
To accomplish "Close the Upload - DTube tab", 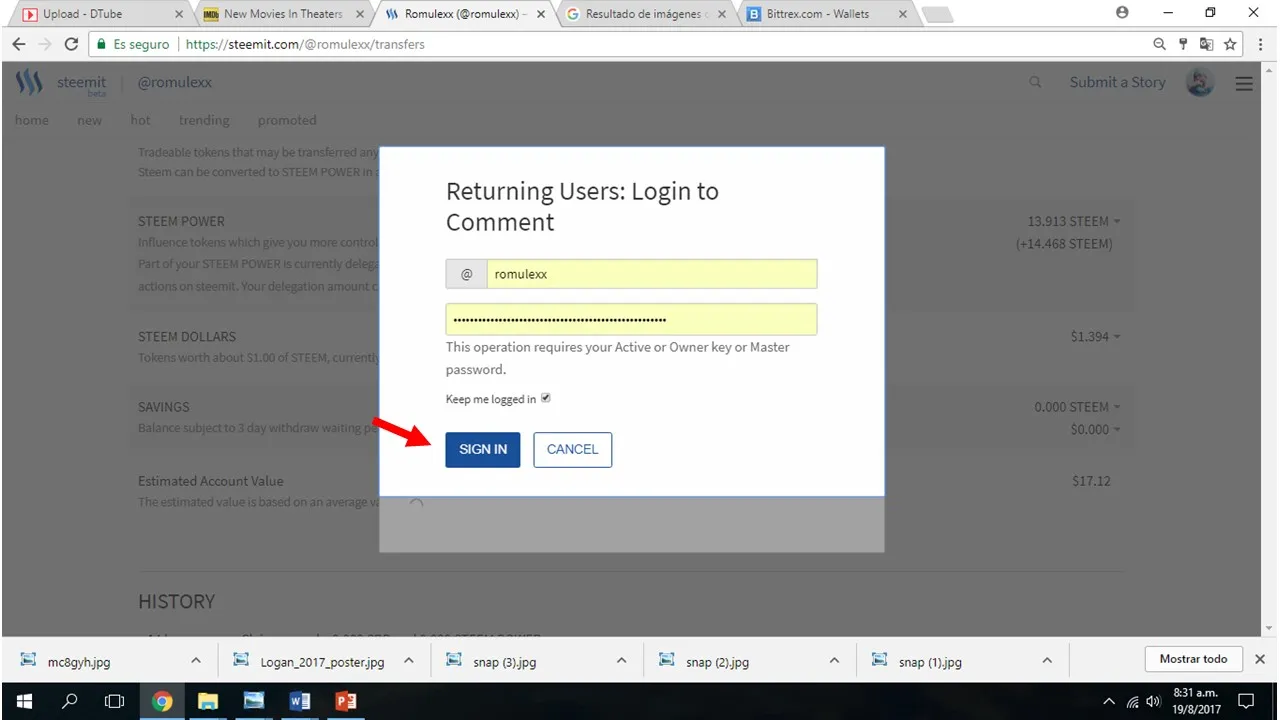I will coord(179,14).
